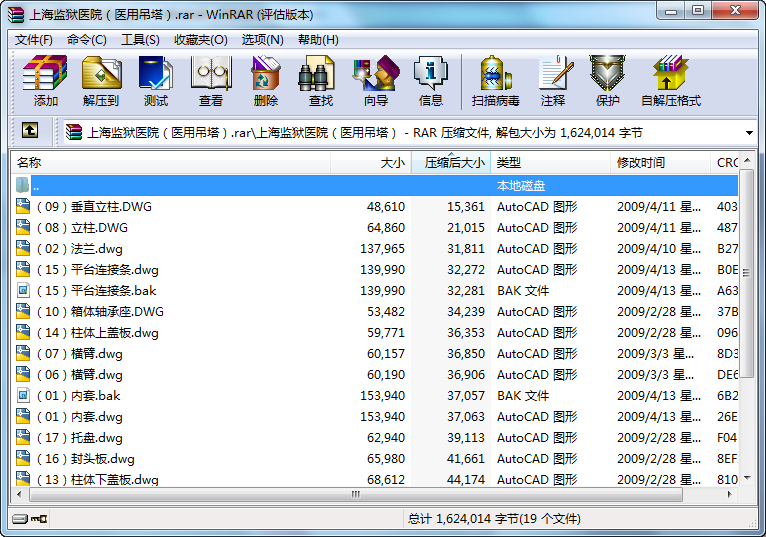Screen dimensions: 766x537
Task: Click the archive path text in the address bar
Action: click(364, 133)
